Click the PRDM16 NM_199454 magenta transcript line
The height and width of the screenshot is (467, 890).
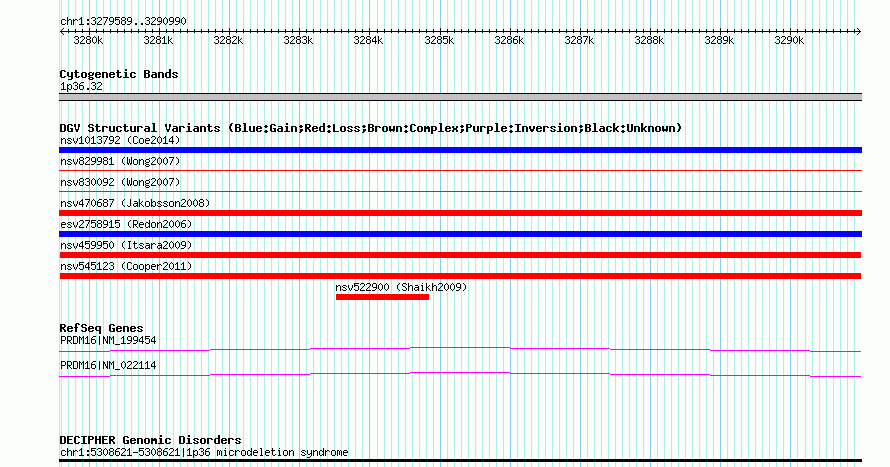point(460,350)
